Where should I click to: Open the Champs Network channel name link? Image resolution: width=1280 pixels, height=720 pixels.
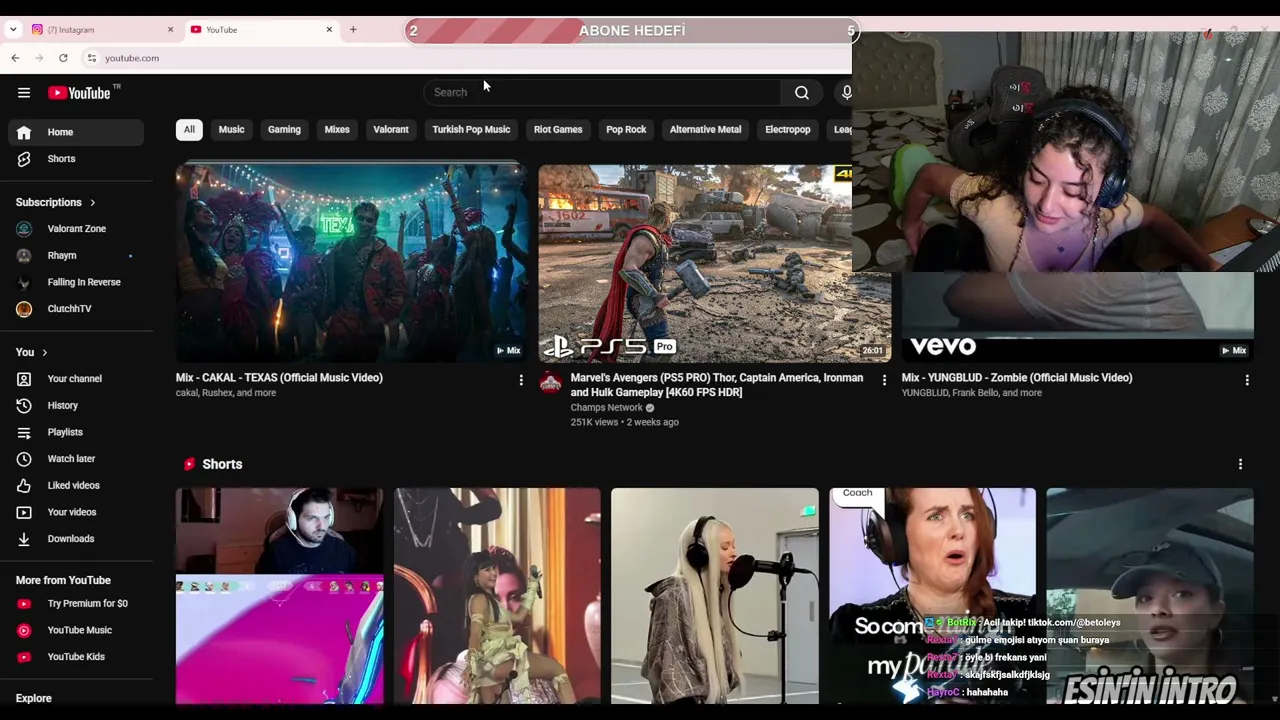click(606, 408)
